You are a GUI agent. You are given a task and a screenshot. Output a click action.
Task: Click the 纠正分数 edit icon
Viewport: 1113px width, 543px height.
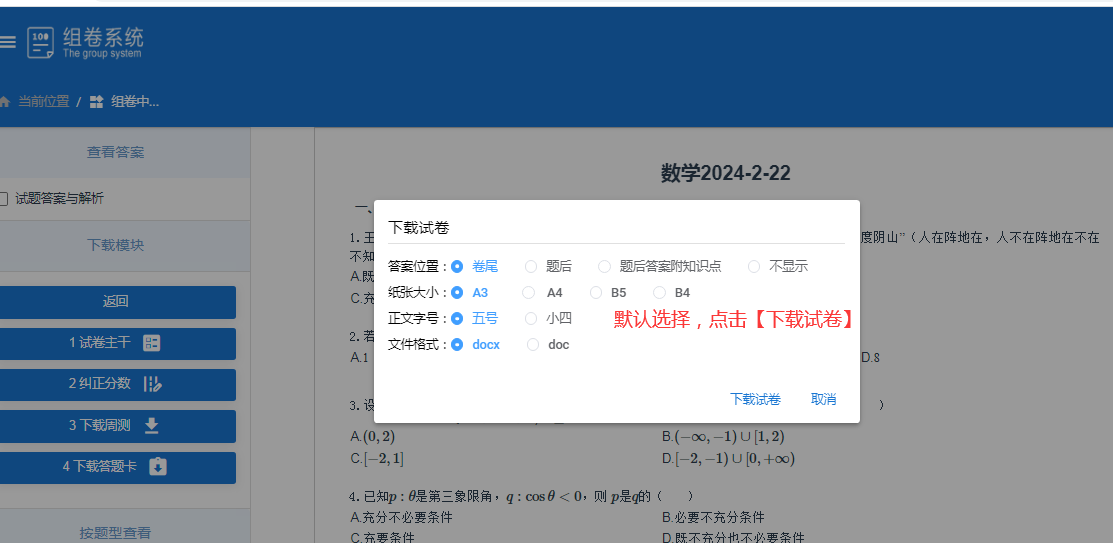152,384
